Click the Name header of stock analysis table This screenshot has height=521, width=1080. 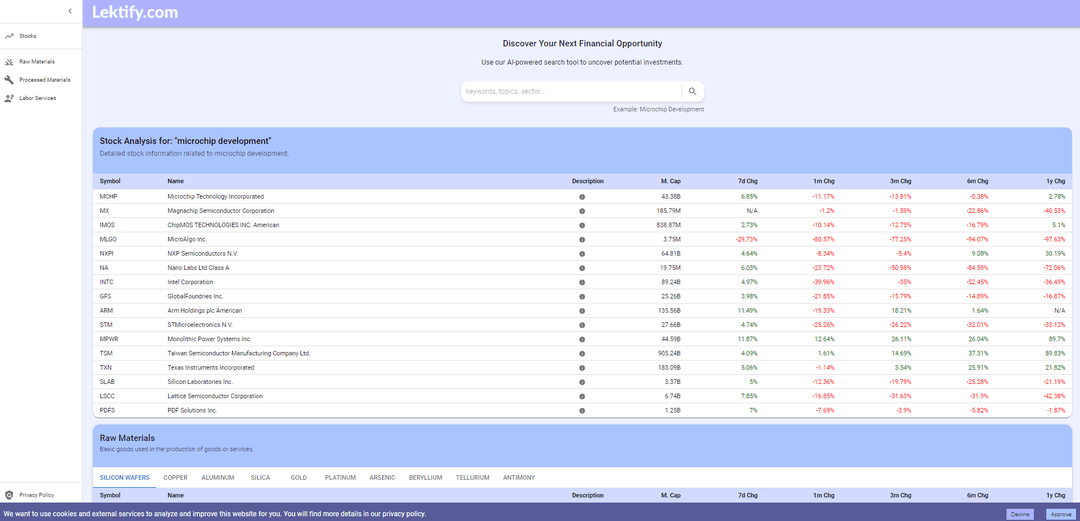[176, 181]
